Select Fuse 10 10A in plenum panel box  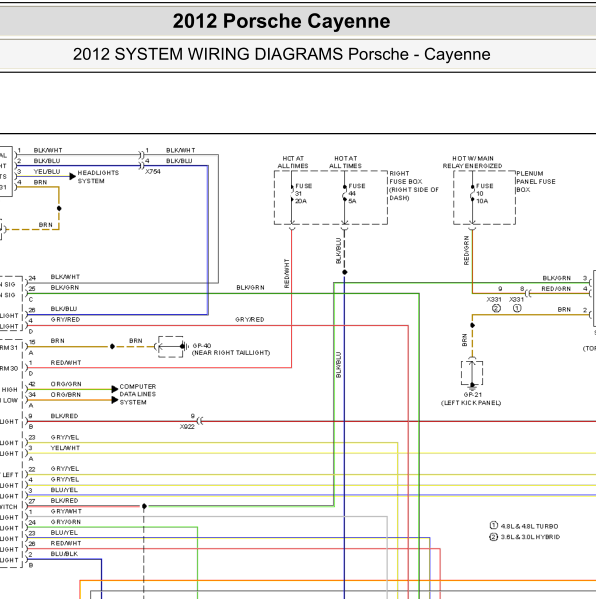[473, 194]
